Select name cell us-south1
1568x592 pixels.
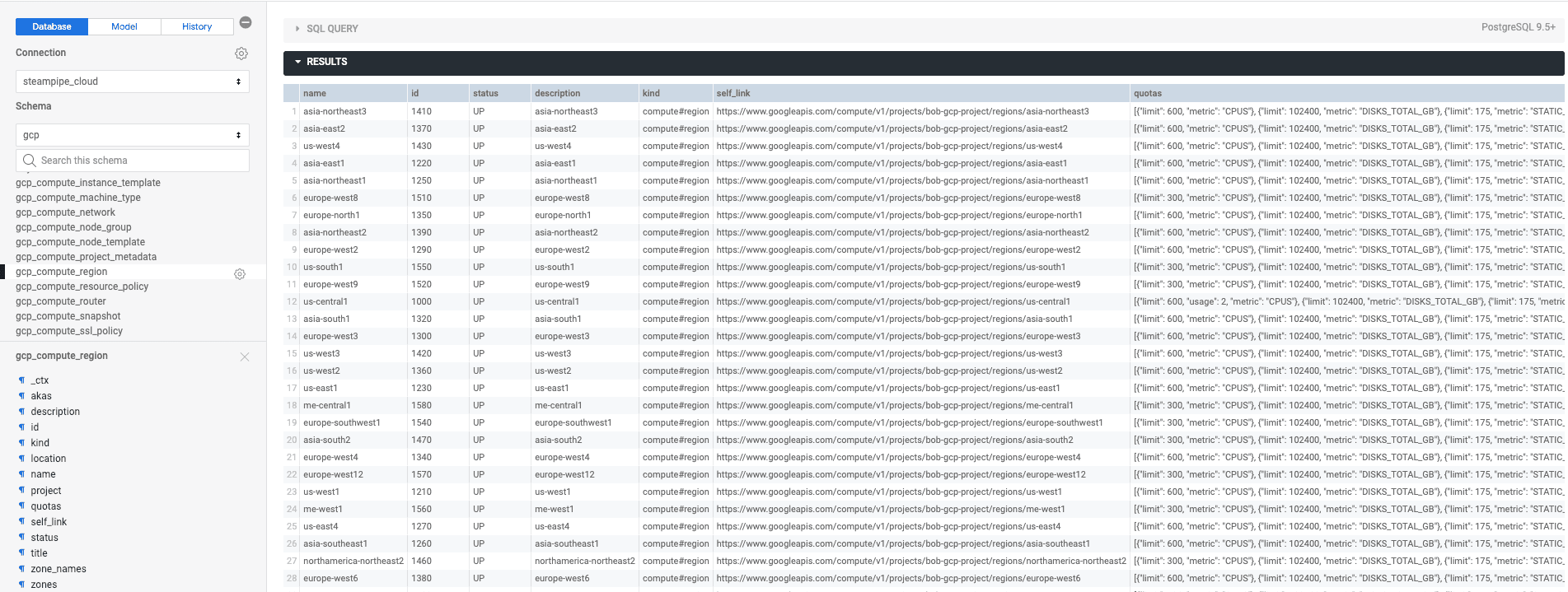click(x=353, y=267)
